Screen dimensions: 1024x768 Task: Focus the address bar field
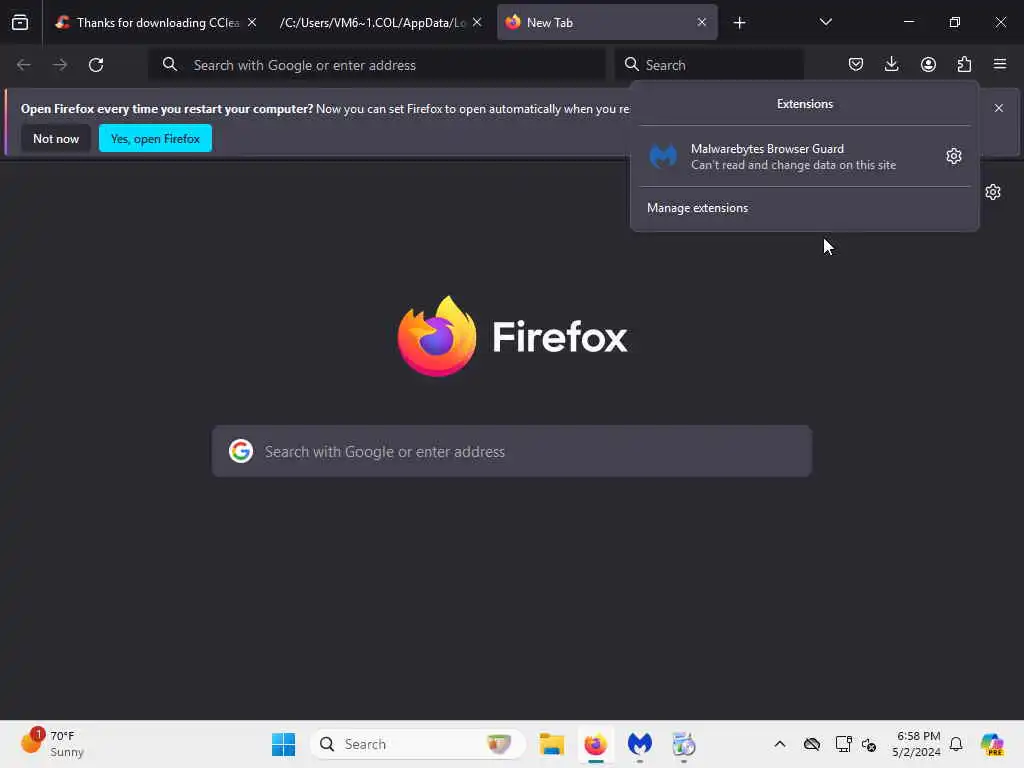pos(377,65)
